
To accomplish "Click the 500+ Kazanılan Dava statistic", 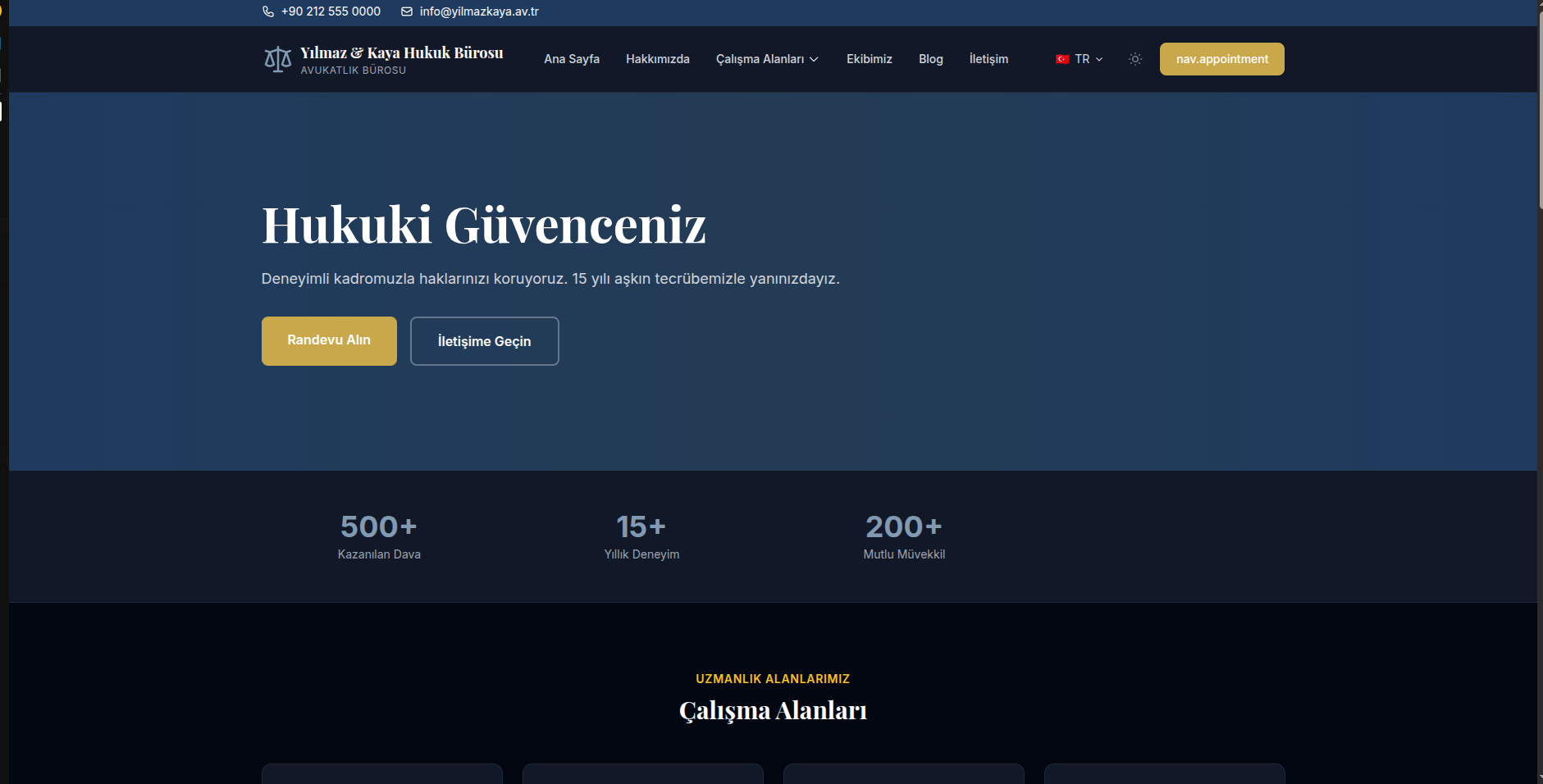I will click(x=379, y=536).
